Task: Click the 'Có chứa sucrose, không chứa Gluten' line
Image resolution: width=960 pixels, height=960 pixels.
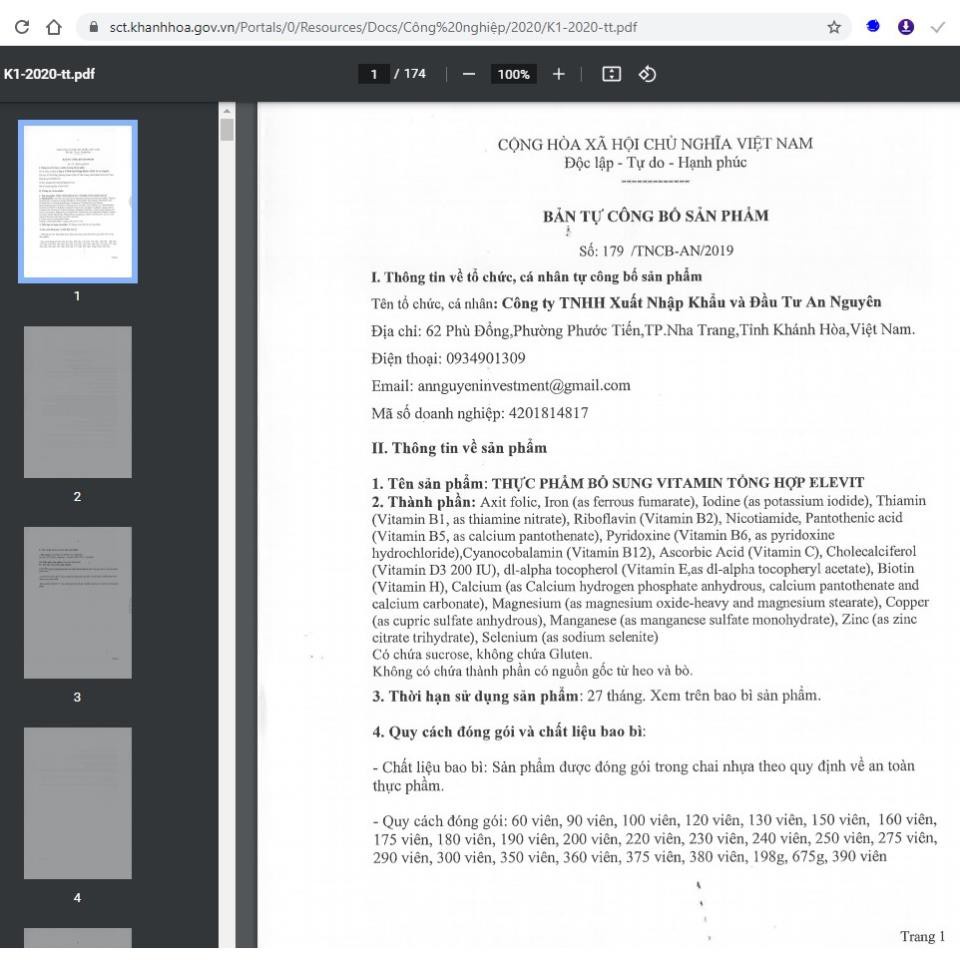Action: (x=482, y=654)
